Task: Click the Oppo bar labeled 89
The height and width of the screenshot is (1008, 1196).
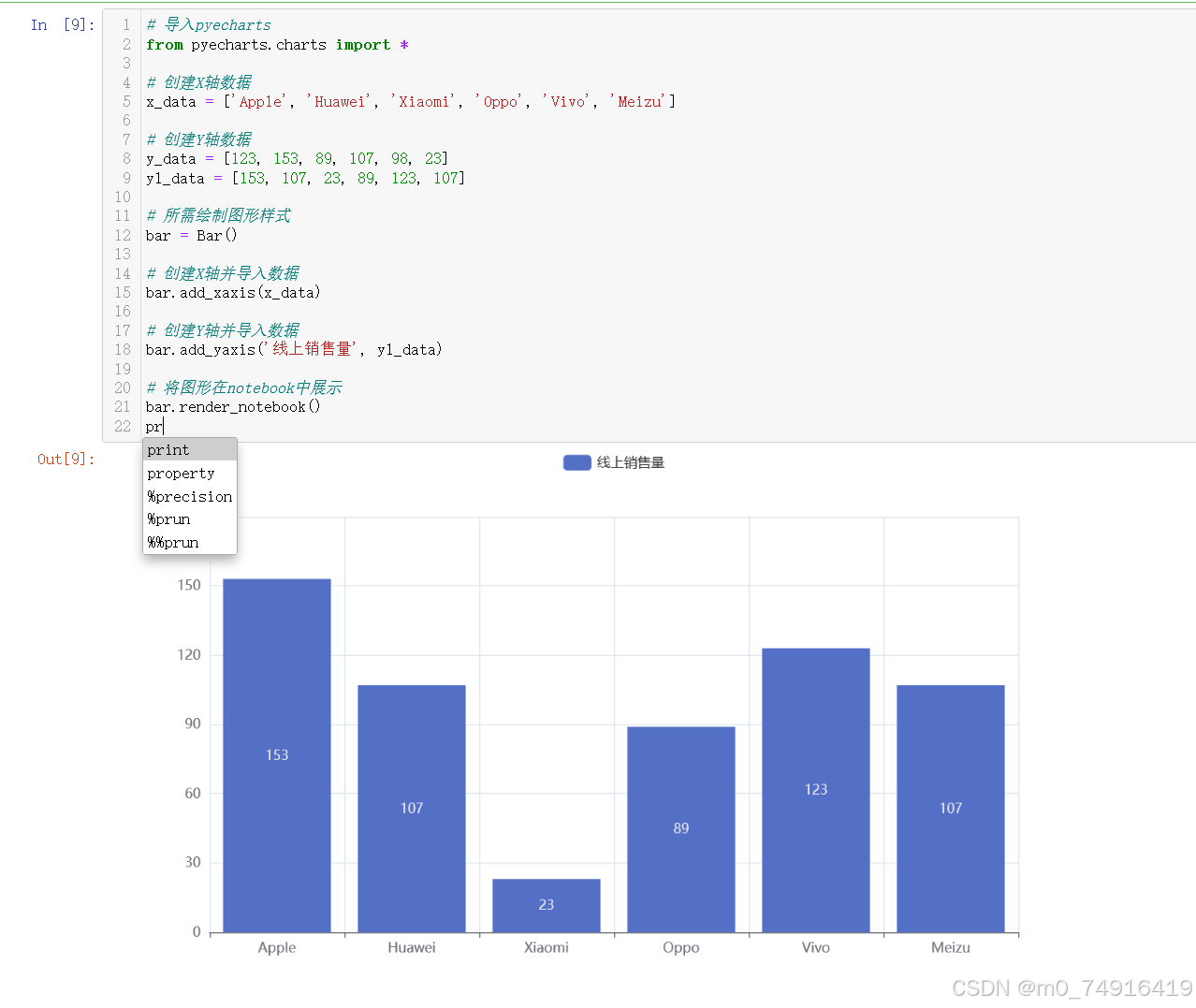Action: (680, 827)
